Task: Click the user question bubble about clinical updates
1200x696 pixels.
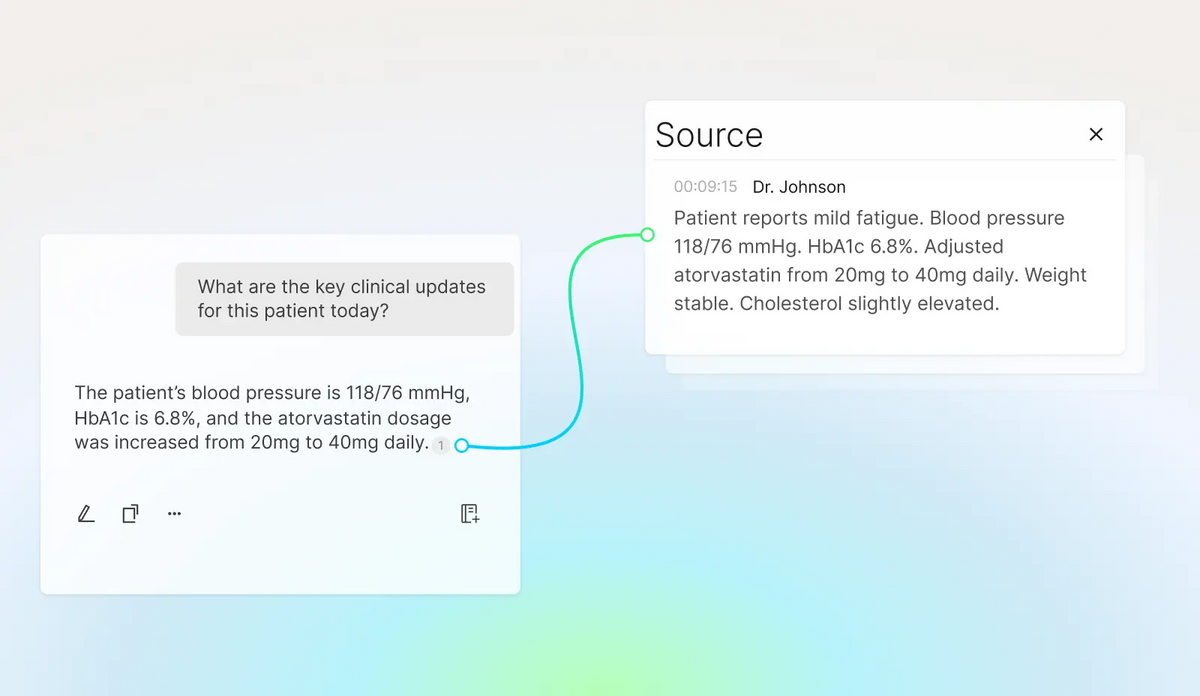Action: coord(344,299)
